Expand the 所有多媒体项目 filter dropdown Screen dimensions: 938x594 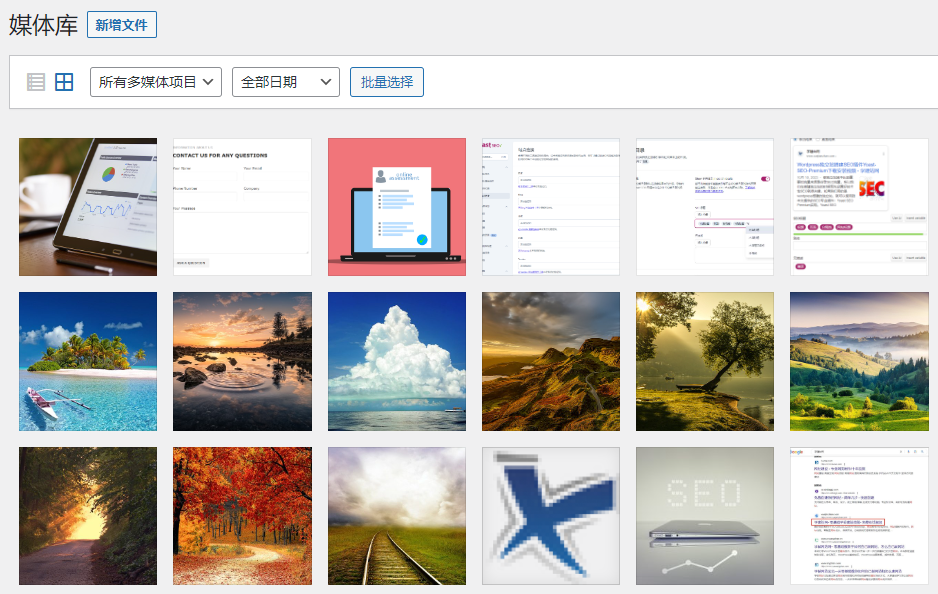(155, 81)
